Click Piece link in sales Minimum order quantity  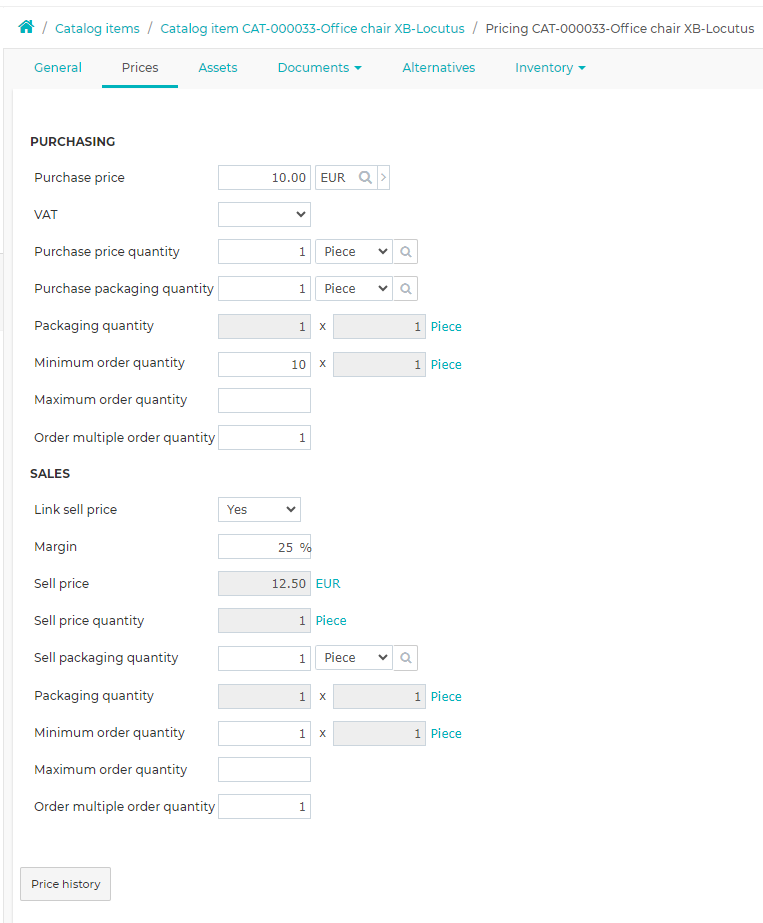click(446, 734)
